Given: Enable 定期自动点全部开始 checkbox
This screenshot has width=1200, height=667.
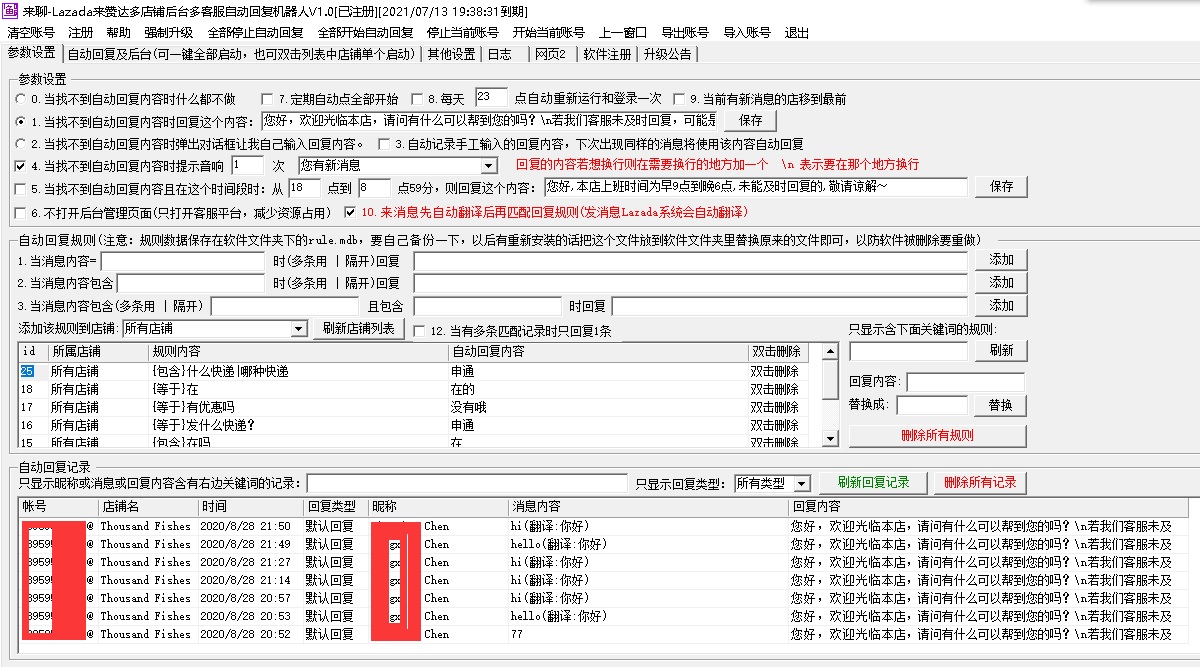Looking at the screenshot, I should click(266, 99).
